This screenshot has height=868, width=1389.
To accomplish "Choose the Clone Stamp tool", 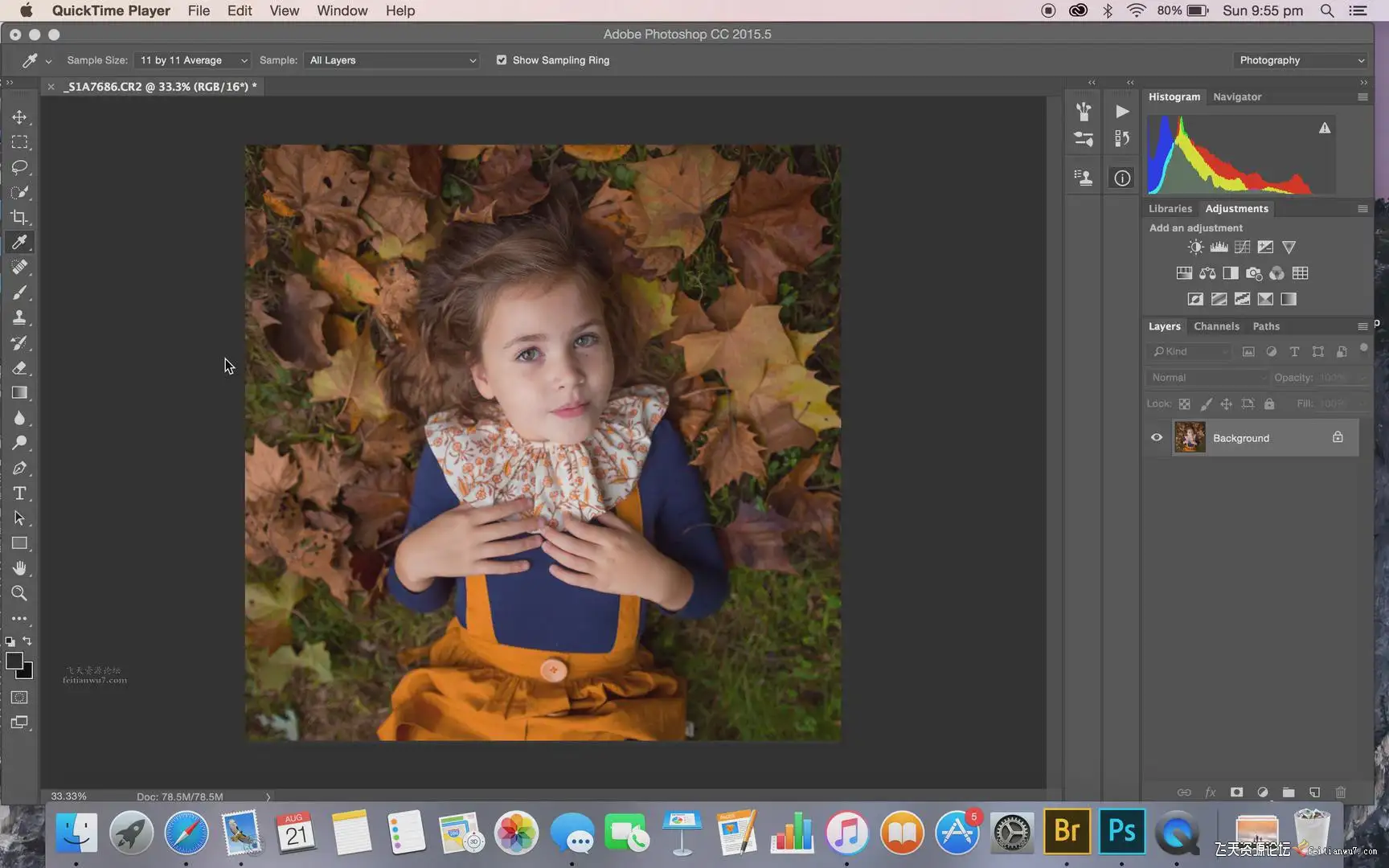I will pyautogui.click(x=19, y=317).
